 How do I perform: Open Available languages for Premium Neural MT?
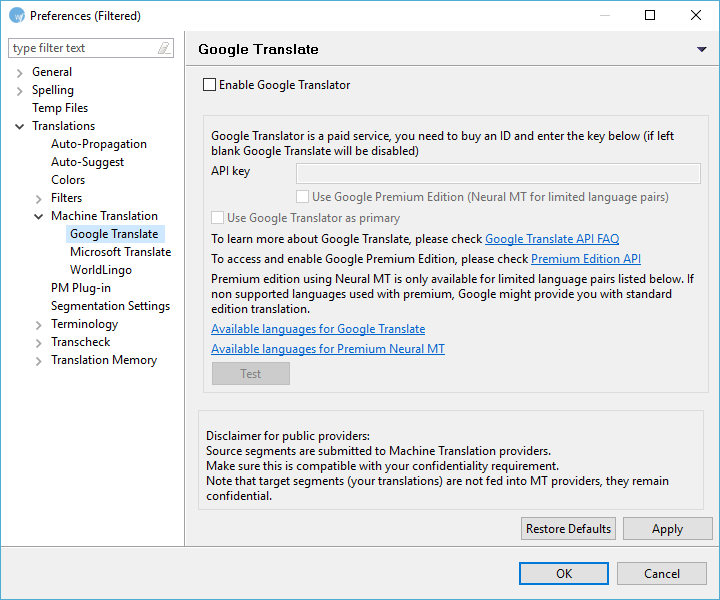pos(328,349)
